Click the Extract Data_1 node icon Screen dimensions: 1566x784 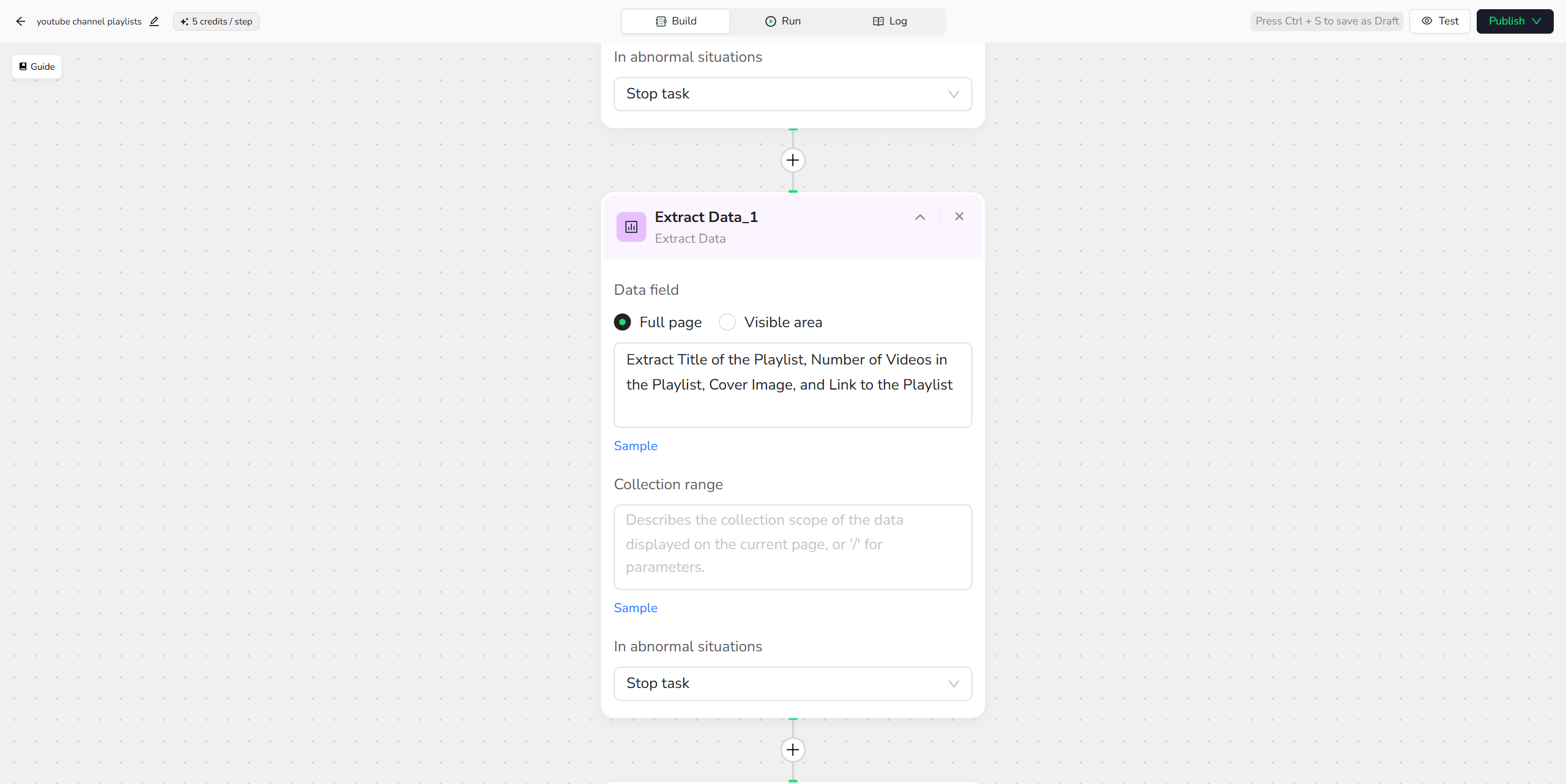point(631,227)
